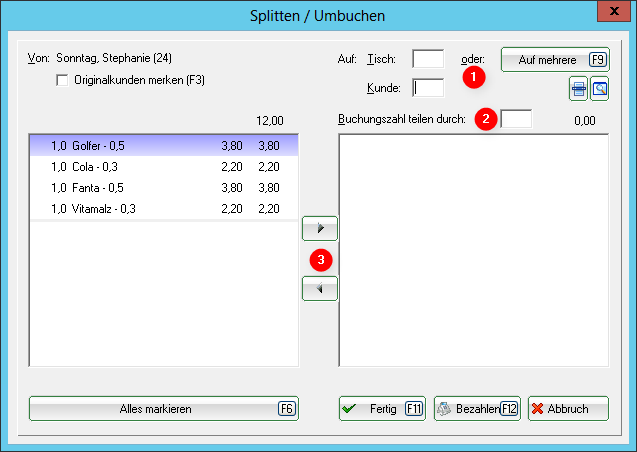Move item back with left arrow button
This screenshot has width=637, height=452.
320,288
